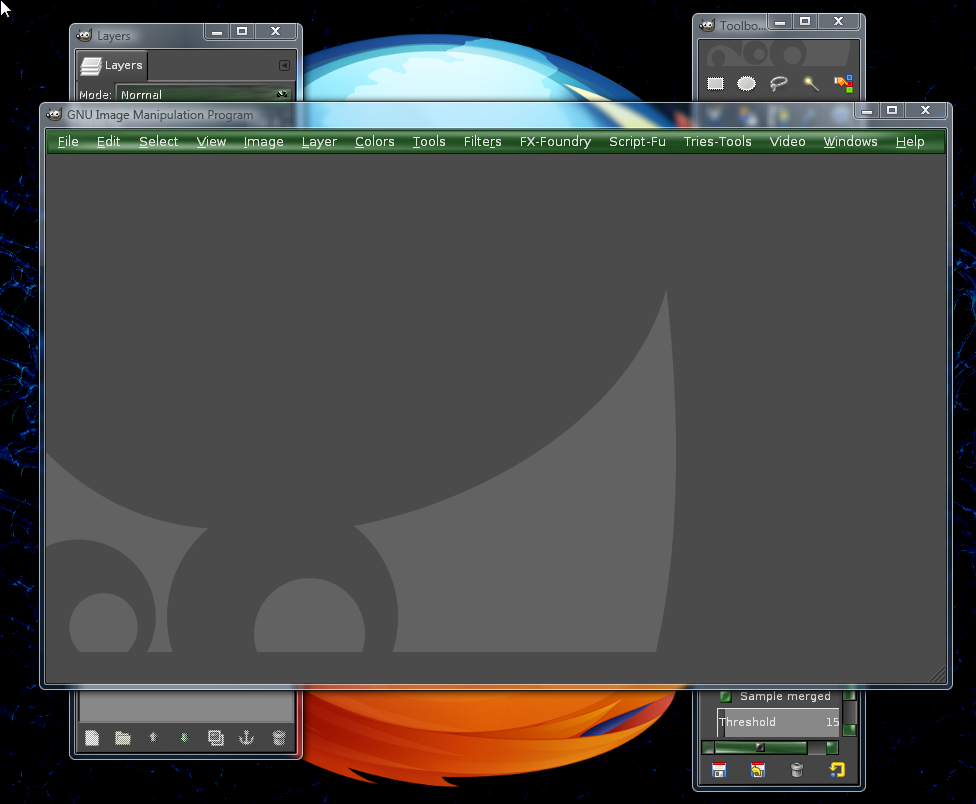Viewport: 976px width, 804px height.
Task: Click horizontal scrollbar left arrow in toolbox
Action: pos(708,747)
